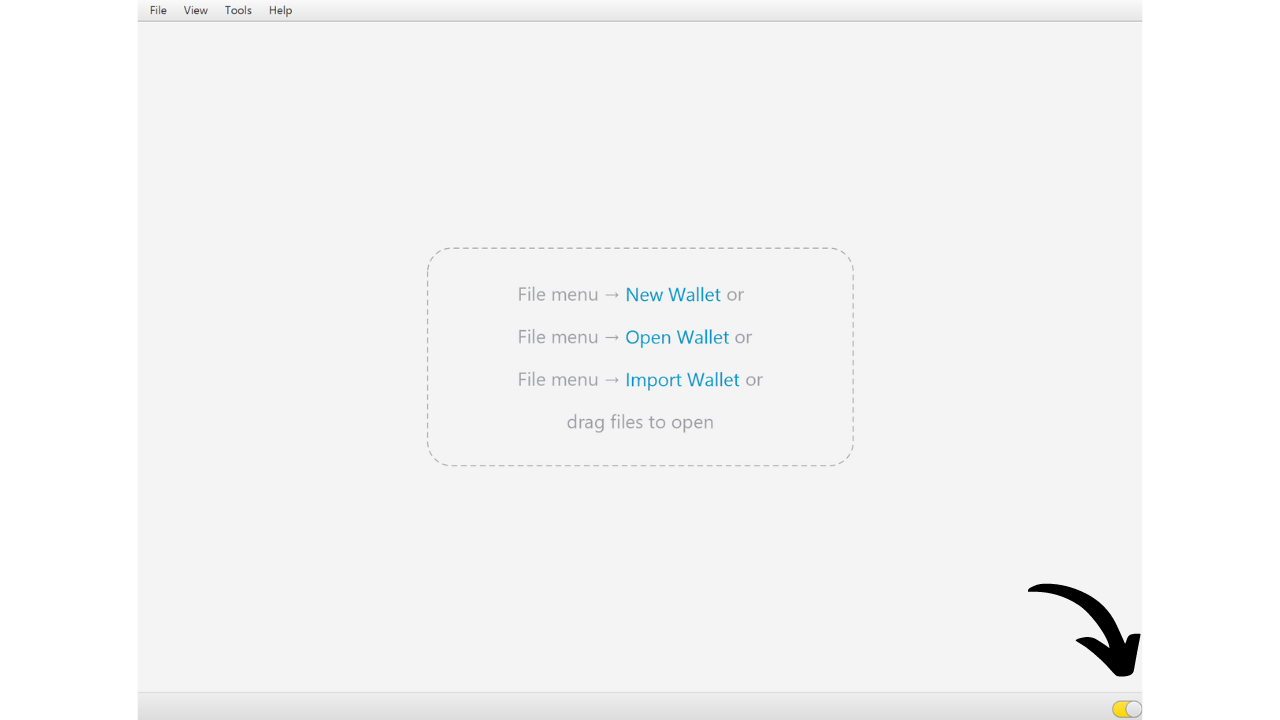Toggle the yellow connection switch in status bar
Screen dimensions: 1280x720
pyautogui.click(x=1127, y=709)
